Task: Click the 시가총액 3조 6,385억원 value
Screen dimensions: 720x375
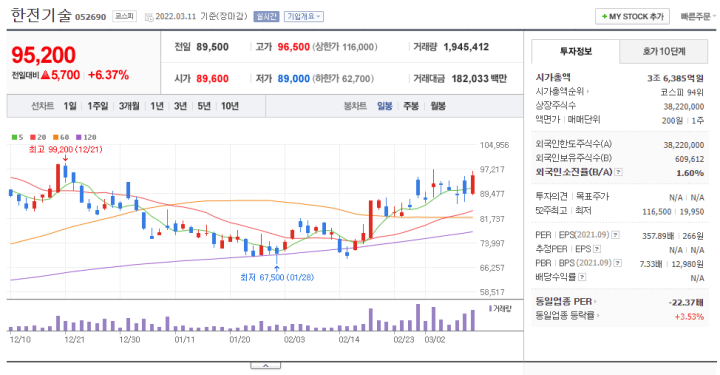Action: click(675, 78)
